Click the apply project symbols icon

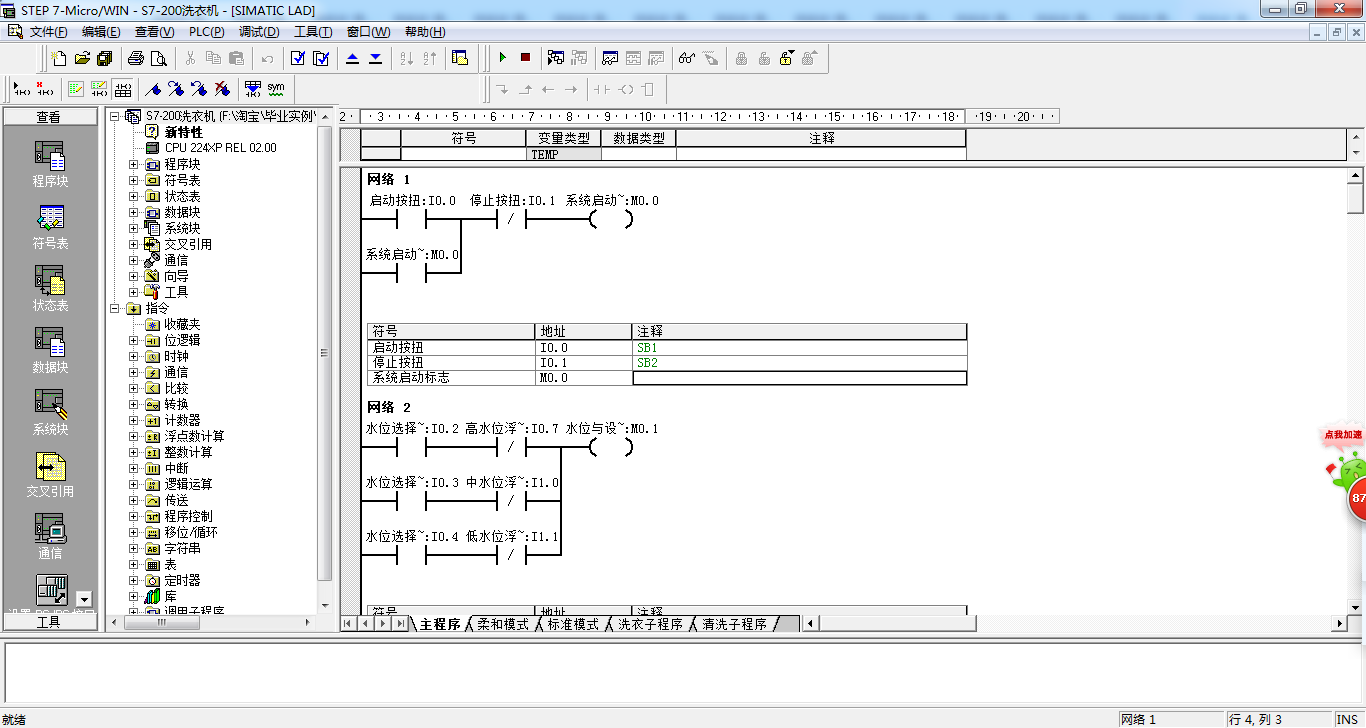pyautogui.click(x=253, y=89)
